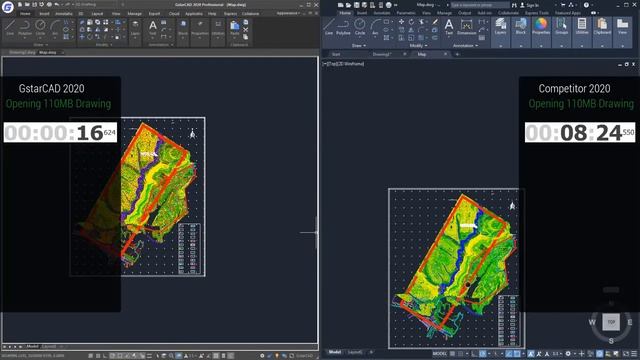Select the Circle tool in Competitor ribbon
640x360 pixels.
pyautogui.click(x=360, y=27)
